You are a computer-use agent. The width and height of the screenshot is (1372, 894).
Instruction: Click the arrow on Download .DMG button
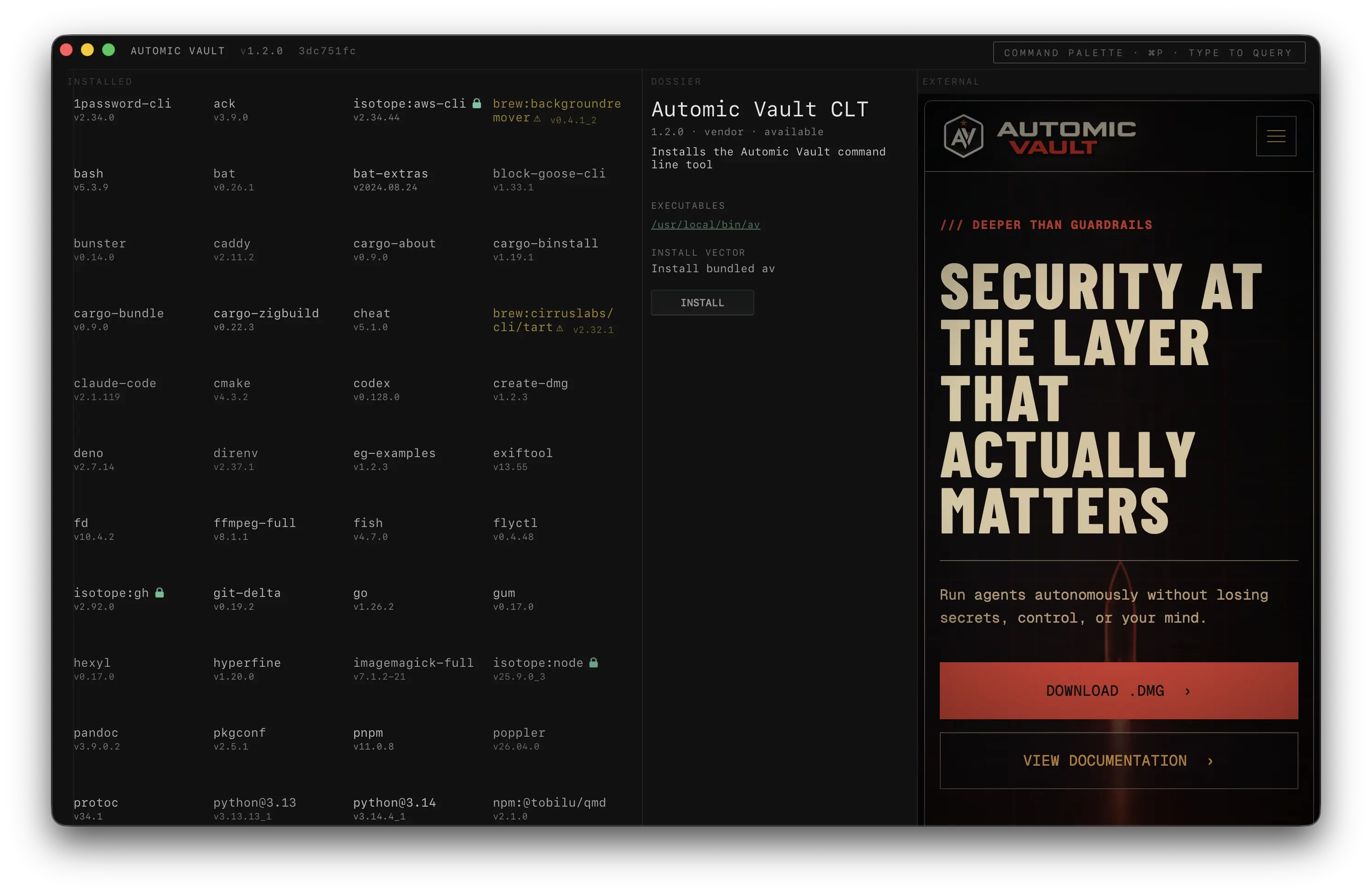(1188, 691)
